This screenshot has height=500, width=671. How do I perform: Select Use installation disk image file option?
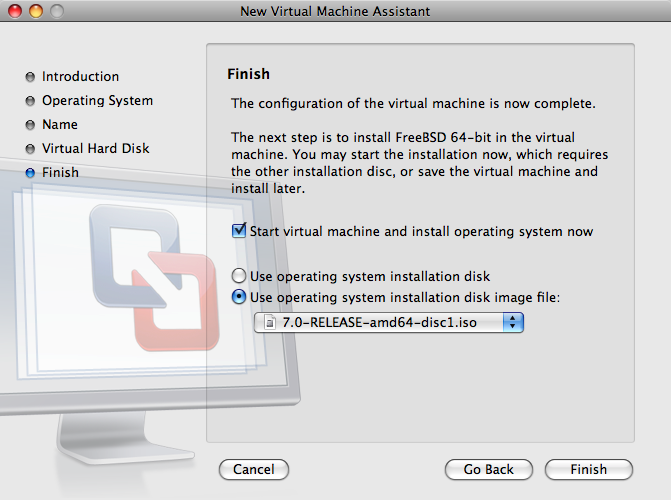(238, 297)
